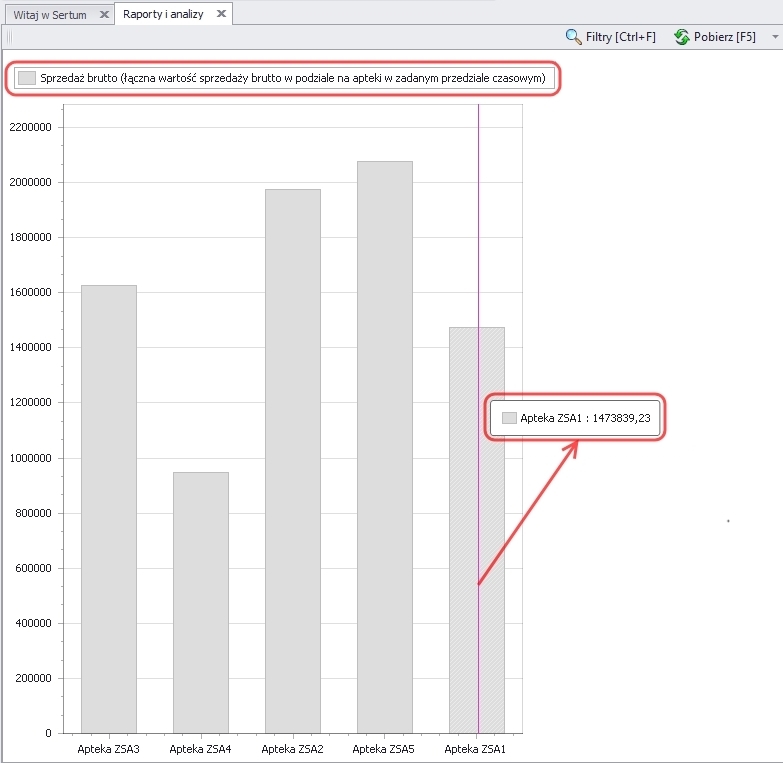783x763 pixels.
Task: Click the green Pobierz refresh icon
Action: pyautogui.click(x=681, y=37)
